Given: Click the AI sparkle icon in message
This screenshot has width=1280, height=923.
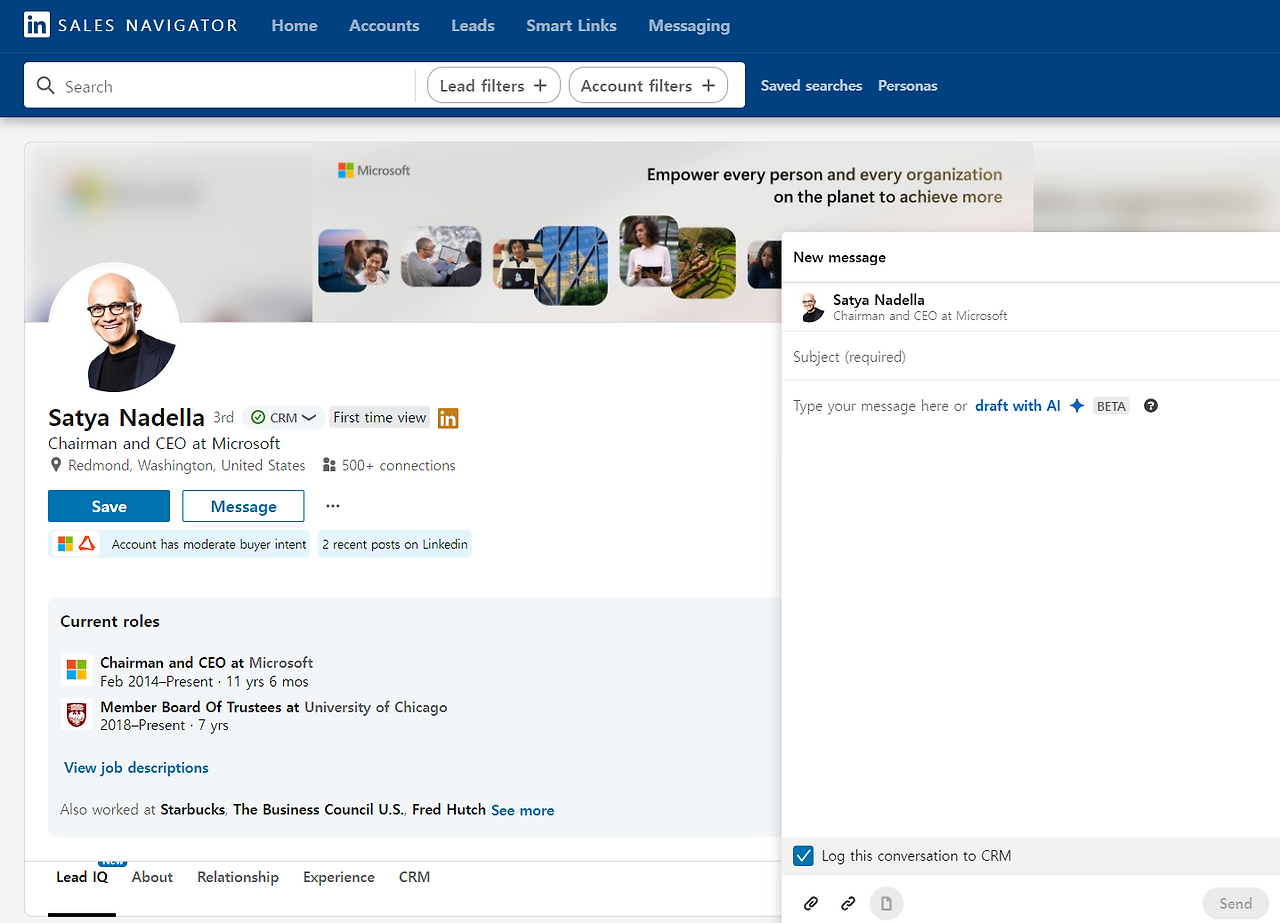Looking at the screenshot, I should (1077, 406).
